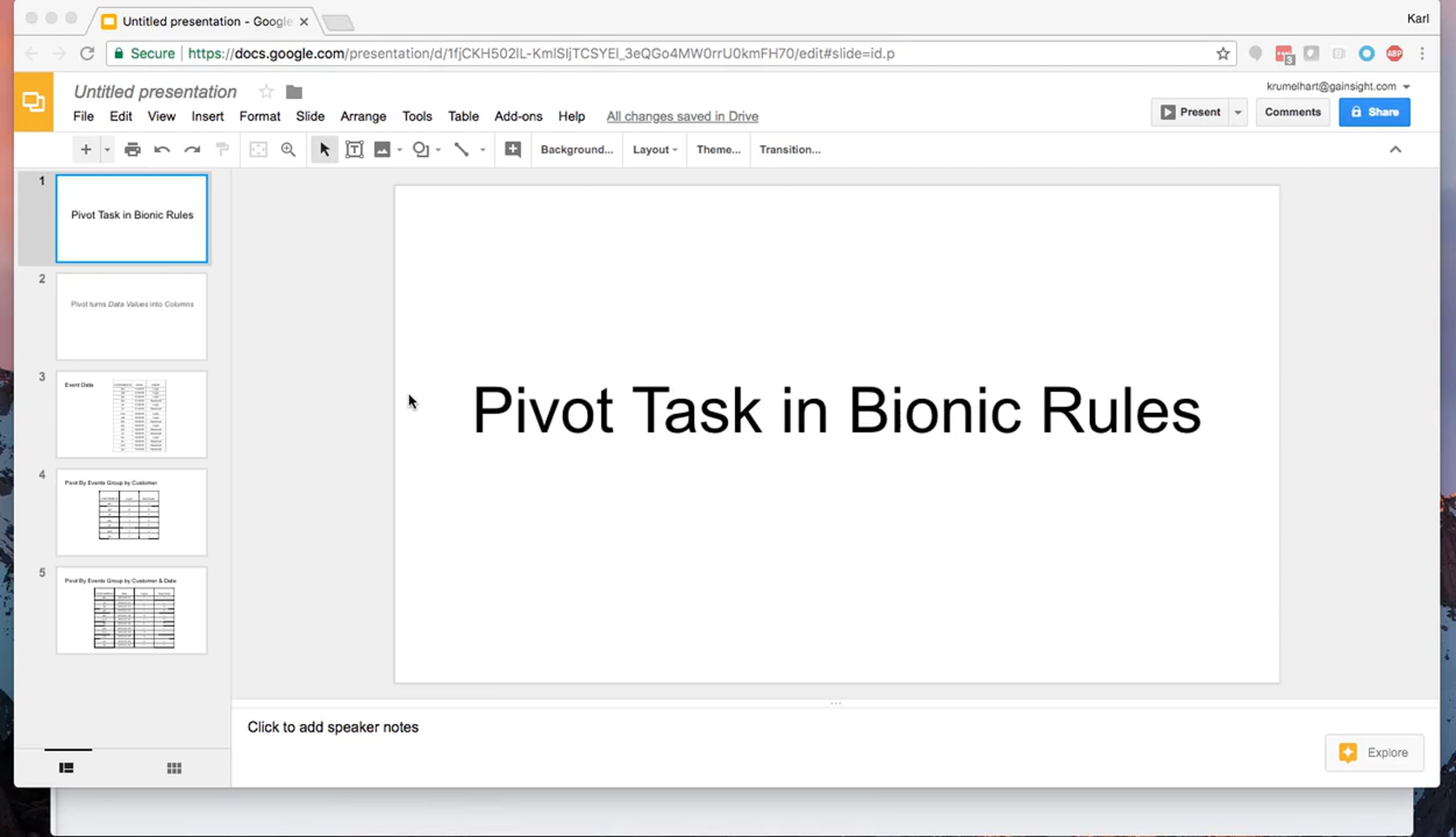
Task: Open the Add-ons menu
Action: point(518,116)
